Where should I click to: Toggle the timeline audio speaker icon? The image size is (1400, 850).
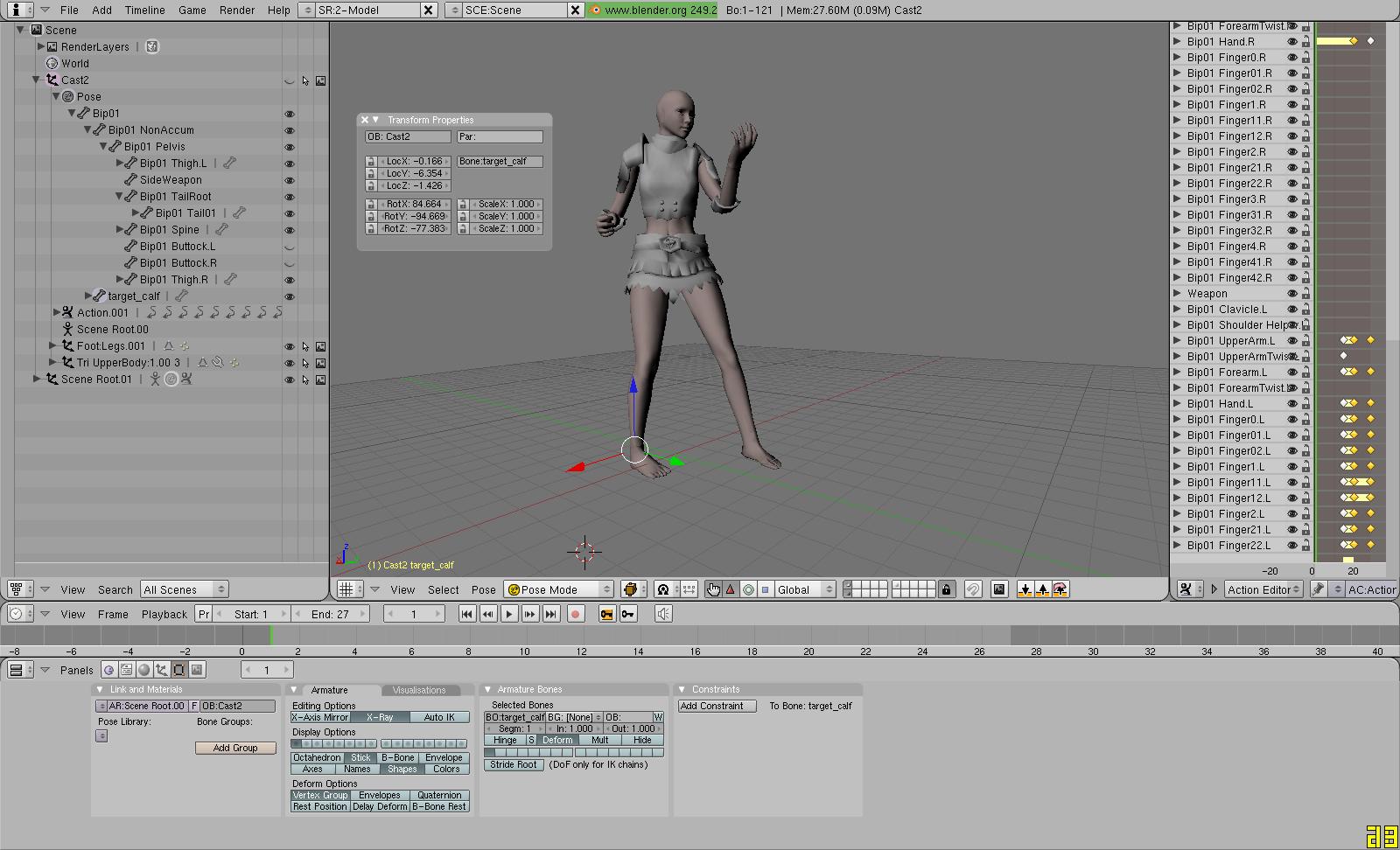[663, 614]
